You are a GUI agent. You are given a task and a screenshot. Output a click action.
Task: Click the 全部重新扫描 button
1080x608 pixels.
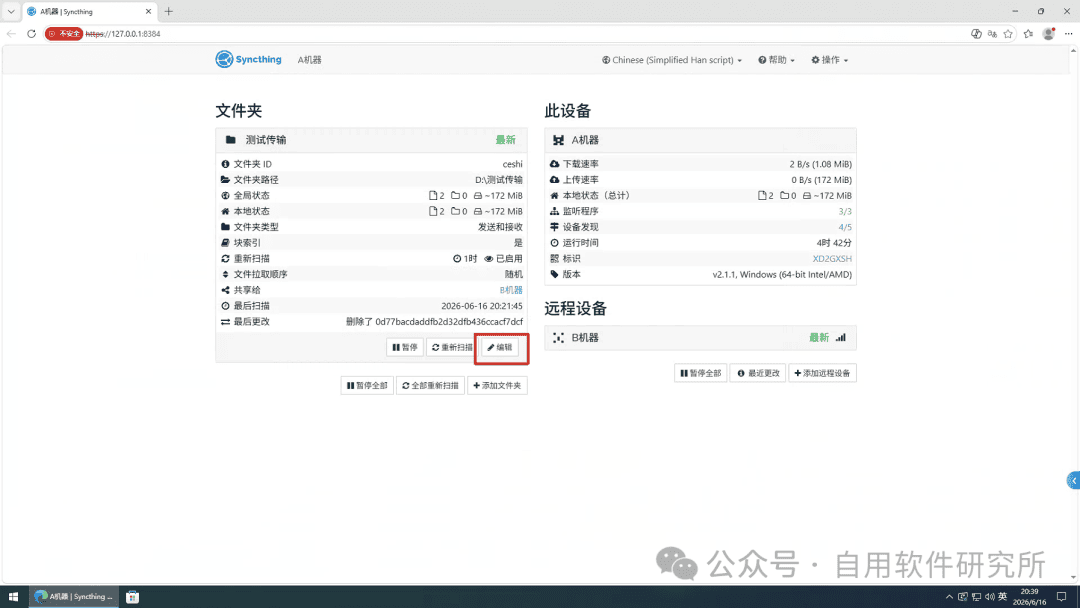point(430,386)
